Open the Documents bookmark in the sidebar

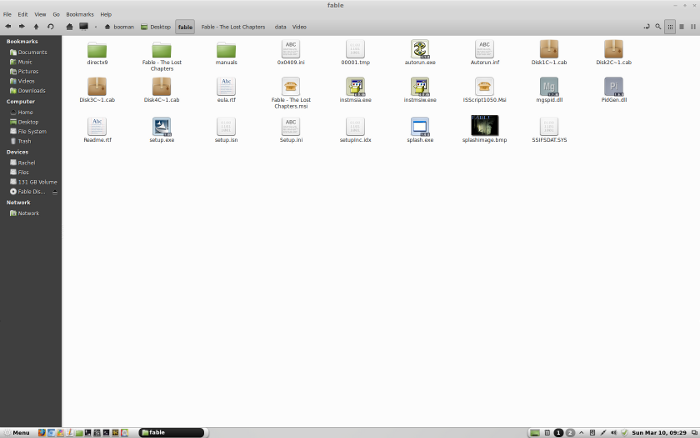[29, 52]
